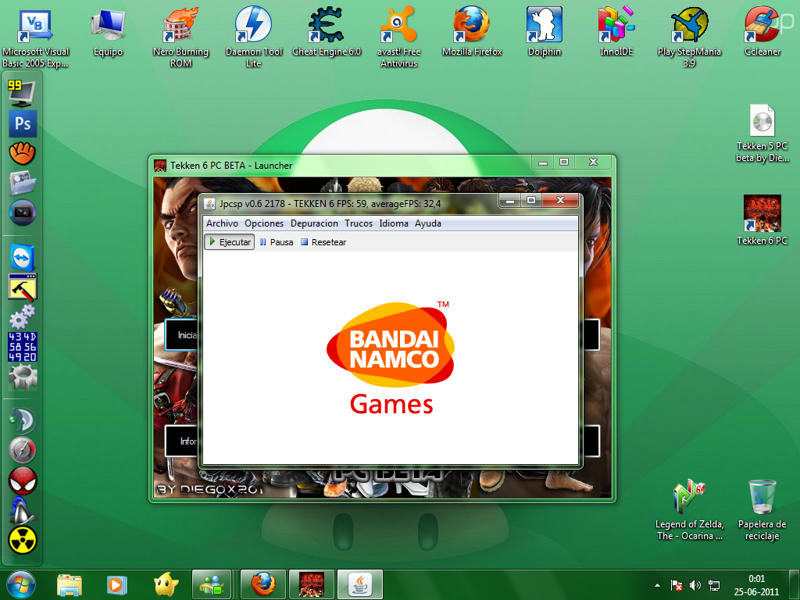Launch Mozilla Firefox desktop shortcut

click(x=472, y=32)
